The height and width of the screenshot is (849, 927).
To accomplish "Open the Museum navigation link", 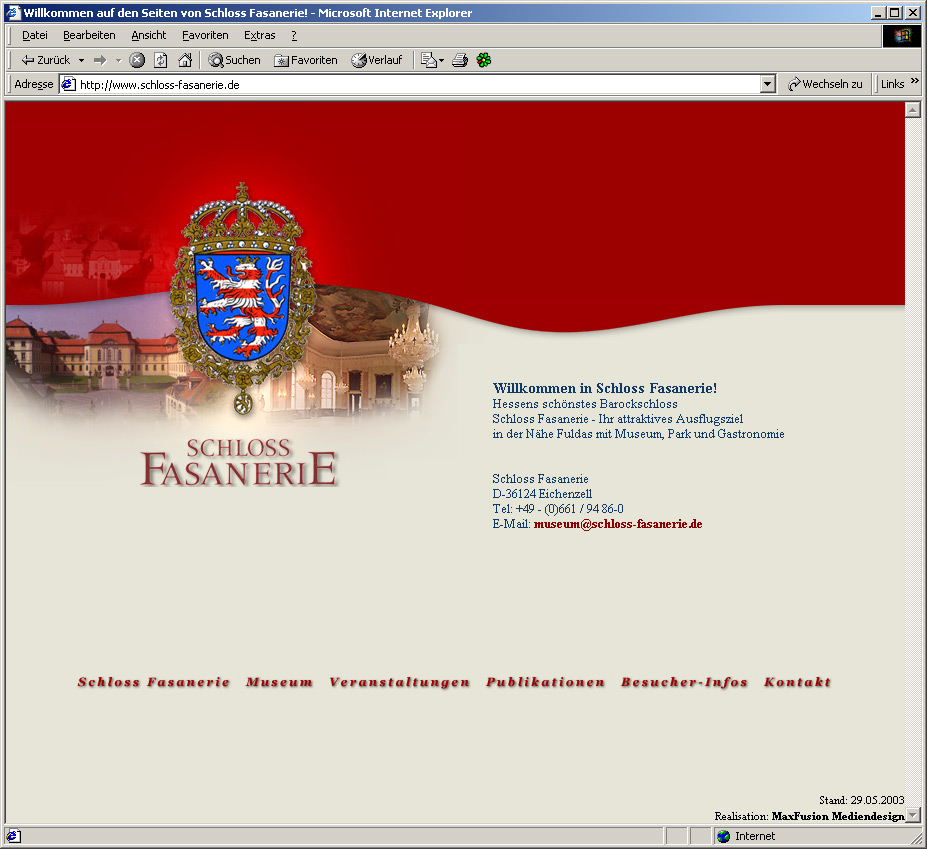I will tap(280, 682).
